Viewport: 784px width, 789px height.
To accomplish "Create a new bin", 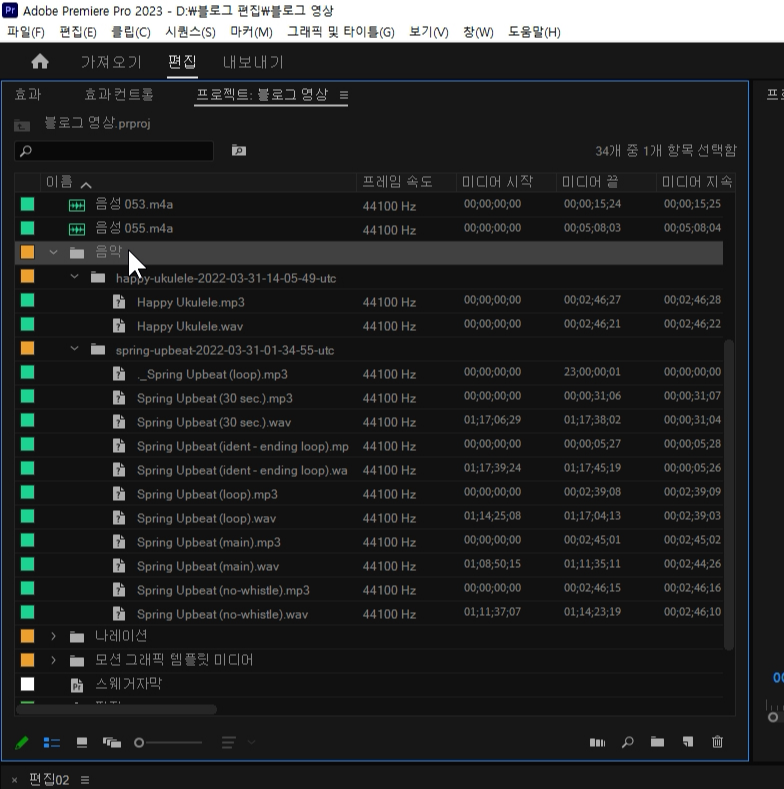I will pyautogui.click(x=657, y=742).
